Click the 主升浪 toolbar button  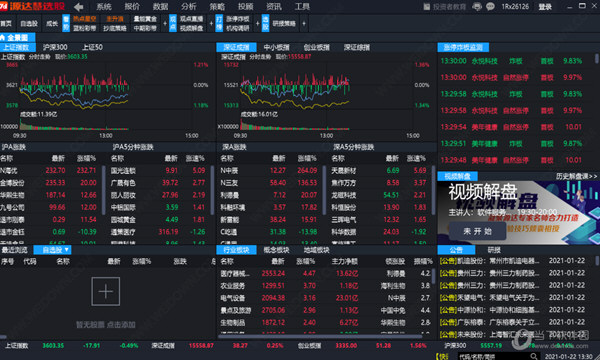[x=114, y=19]
